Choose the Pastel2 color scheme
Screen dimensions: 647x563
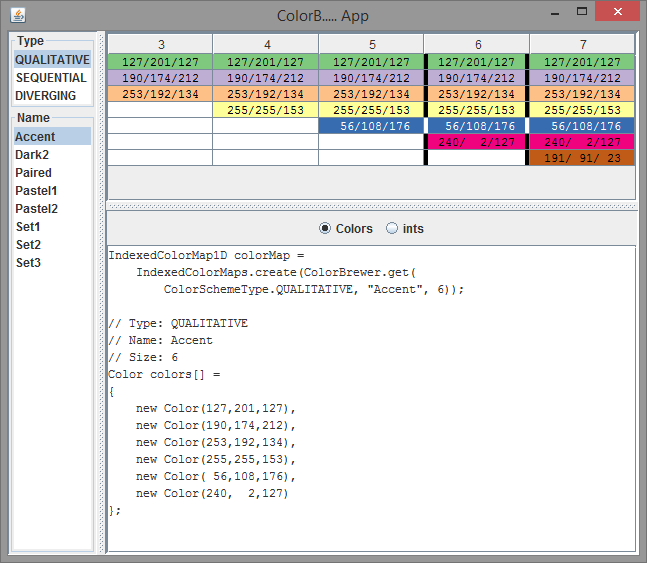(52, 209)
